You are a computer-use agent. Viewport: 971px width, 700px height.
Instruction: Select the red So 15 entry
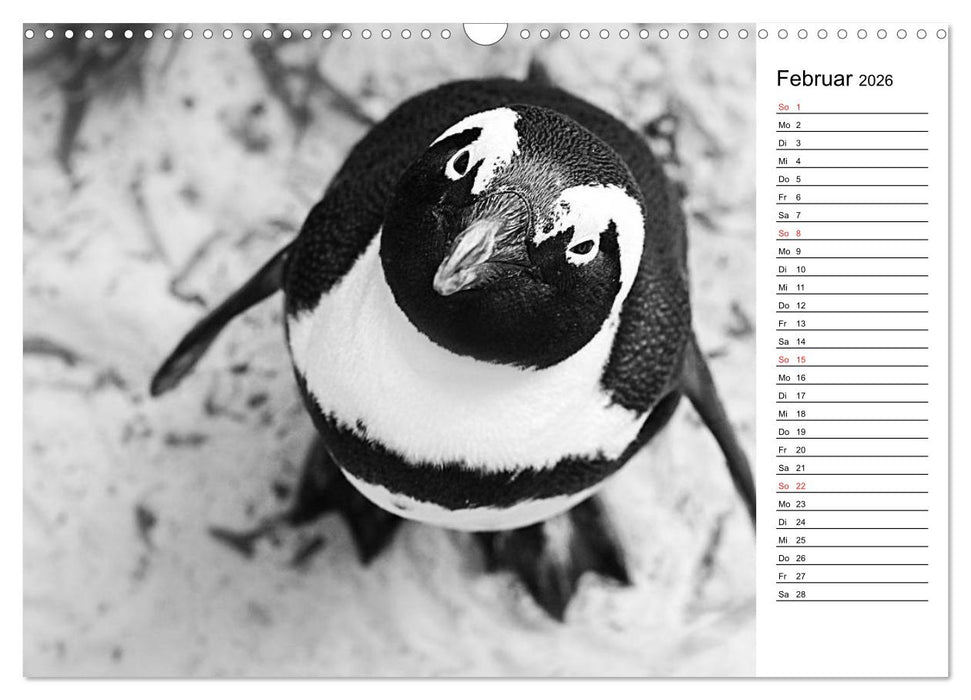851,360
